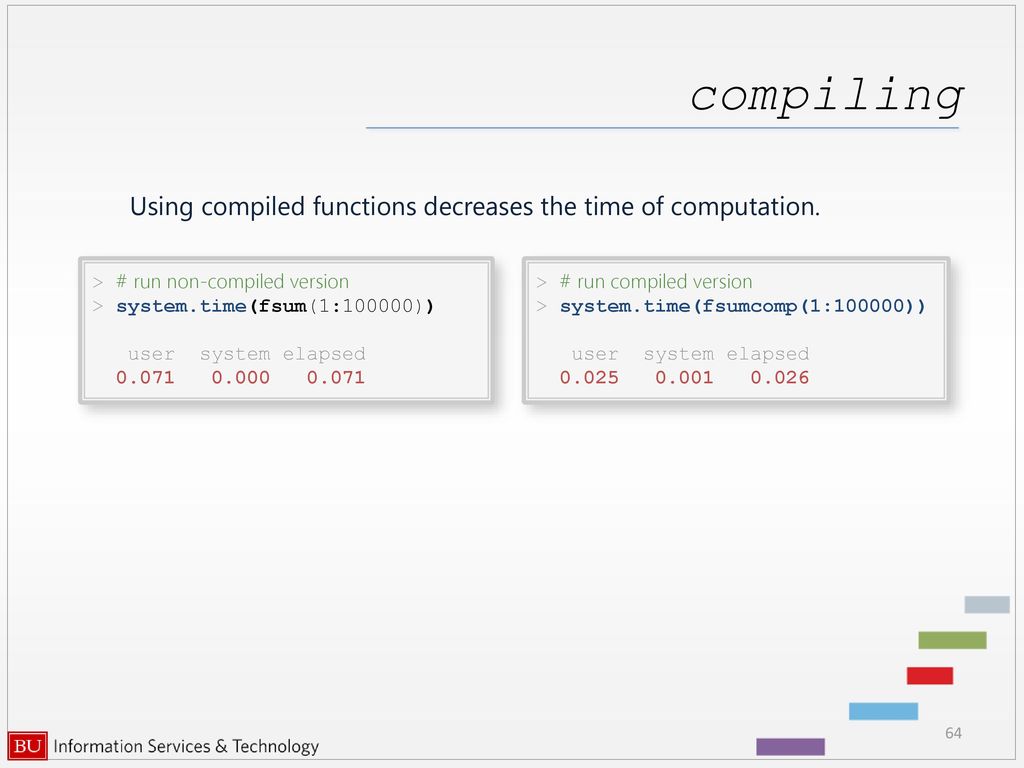Screen dimensions: 1024x768
Task: Click the BU logo icon
Action: pyautogui.click(x=27, y=746)
